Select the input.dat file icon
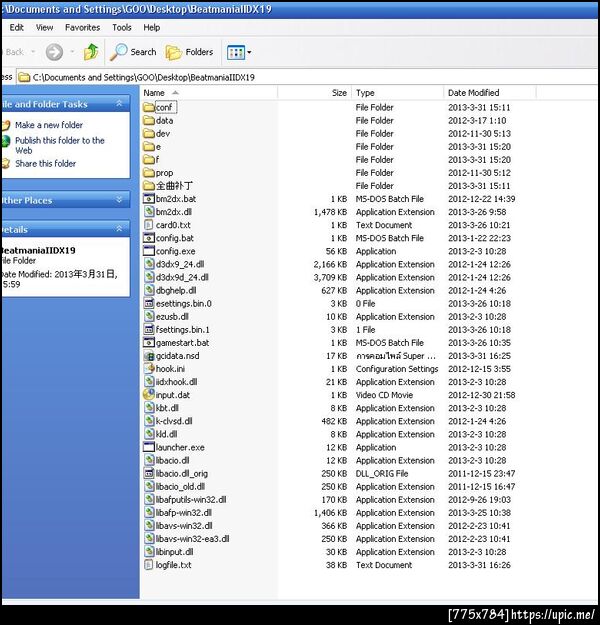 (x=149, y=395)
